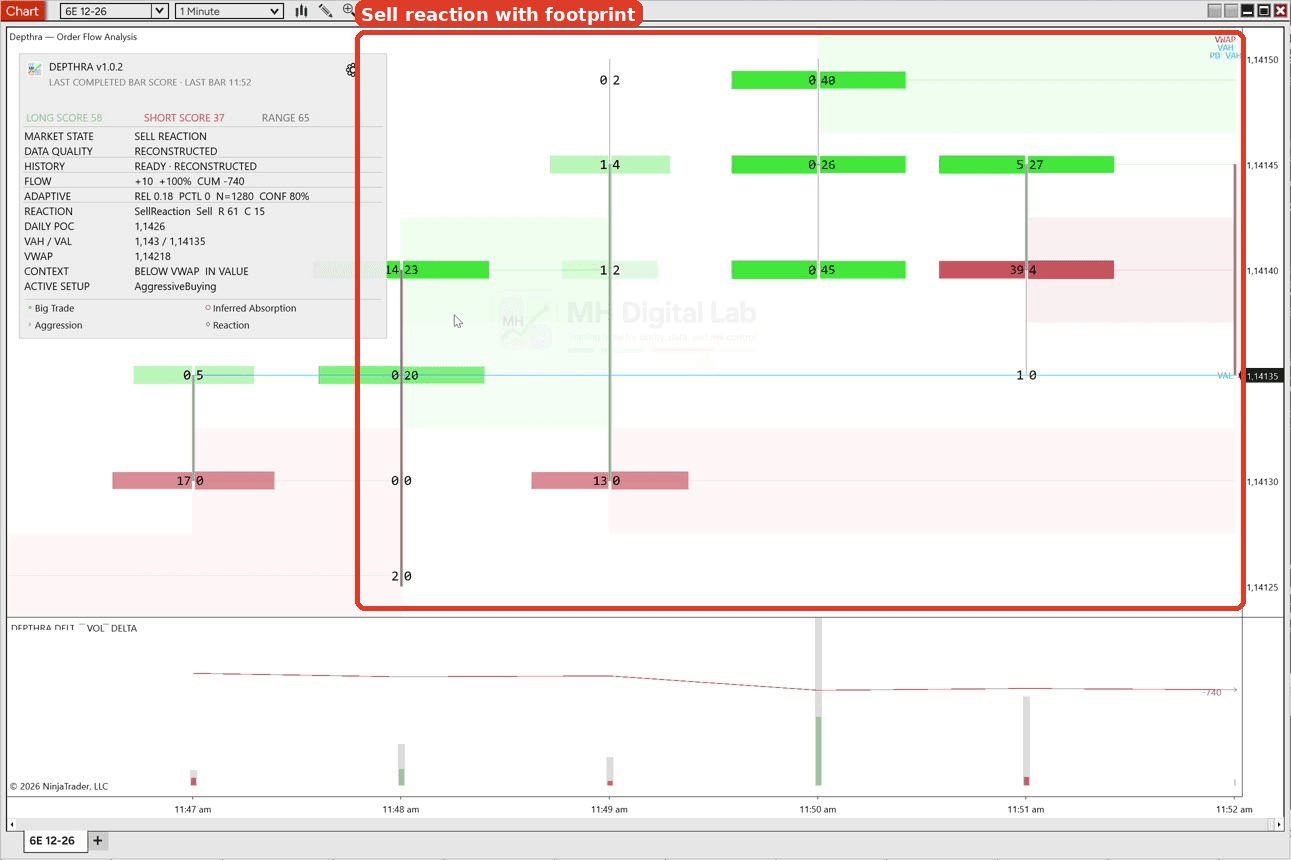Screen dimensions: 1291x860
Task: Click the FLOW value +10 +100% CUM -740
Action: (190, 182)
